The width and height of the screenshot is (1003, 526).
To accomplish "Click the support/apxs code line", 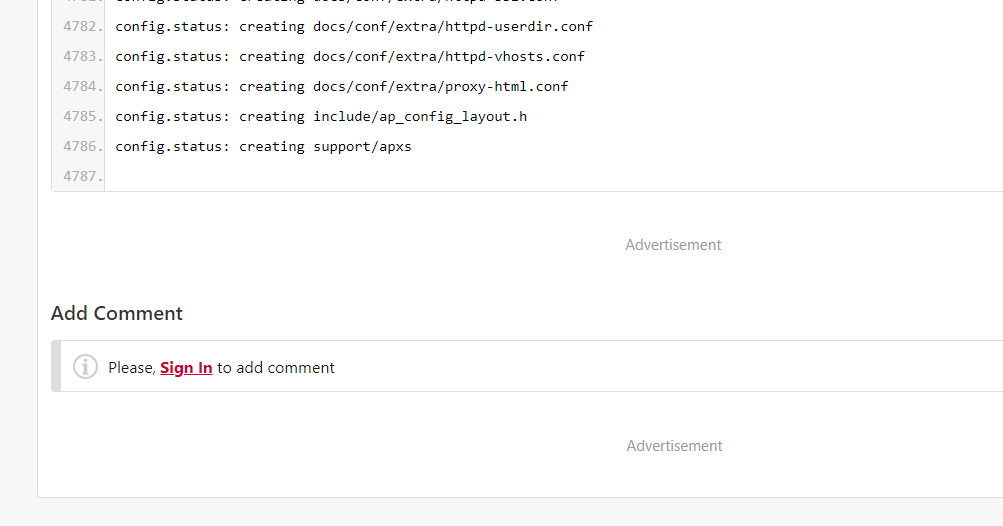I will (263, 147).
